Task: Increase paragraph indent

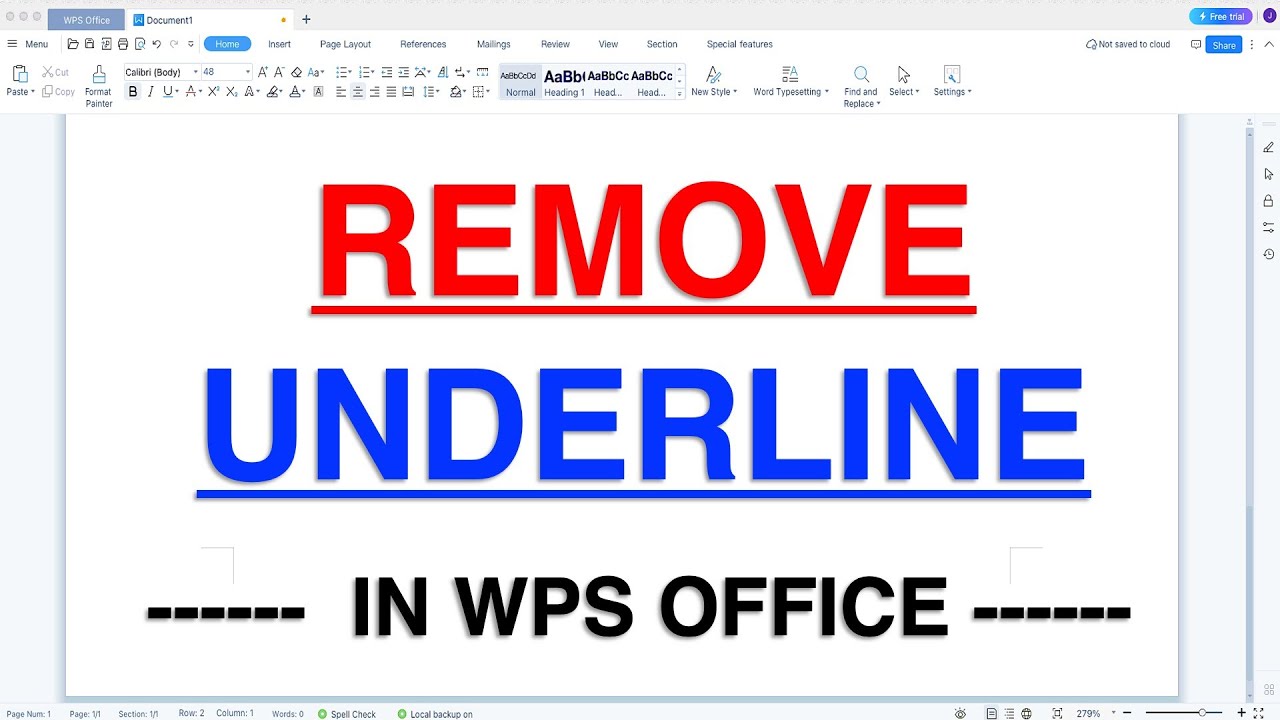Action: [x=404, y=72]
